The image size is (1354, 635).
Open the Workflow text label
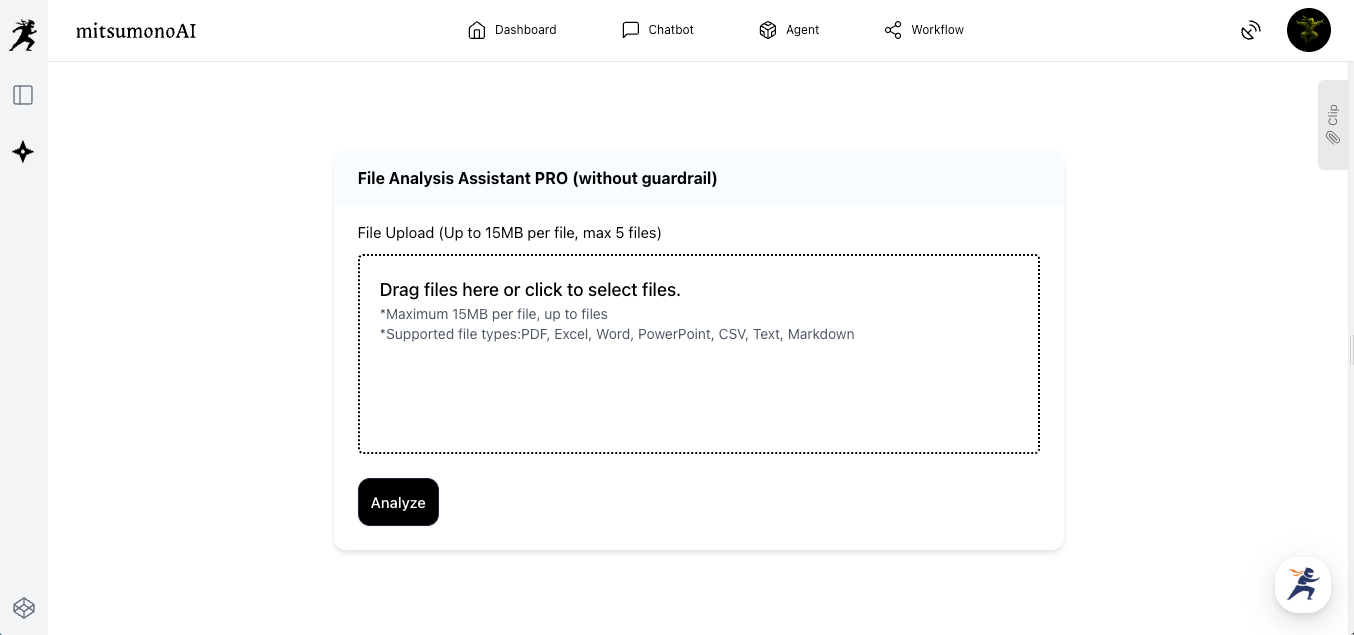coord(937,30)
